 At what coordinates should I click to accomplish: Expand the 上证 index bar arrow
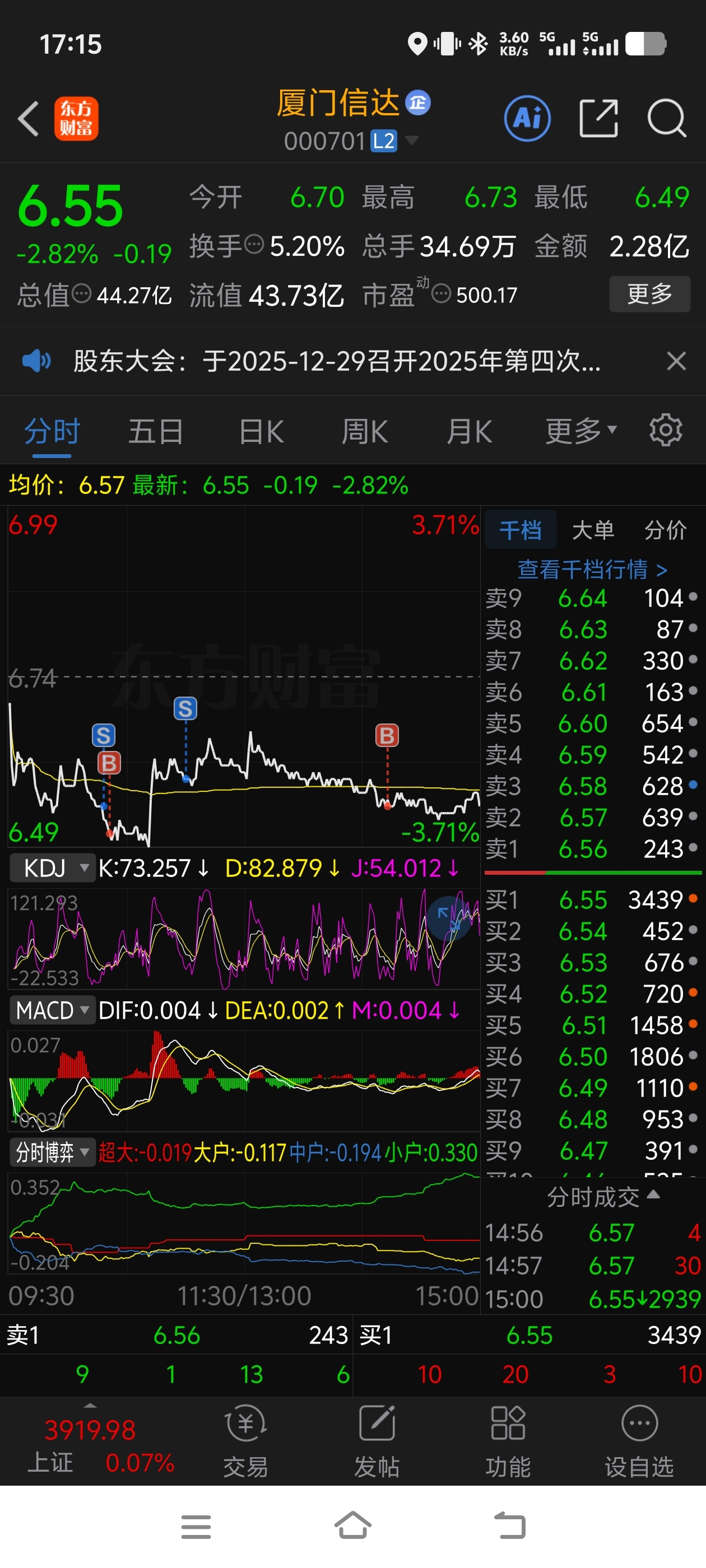pos(90,1406)
